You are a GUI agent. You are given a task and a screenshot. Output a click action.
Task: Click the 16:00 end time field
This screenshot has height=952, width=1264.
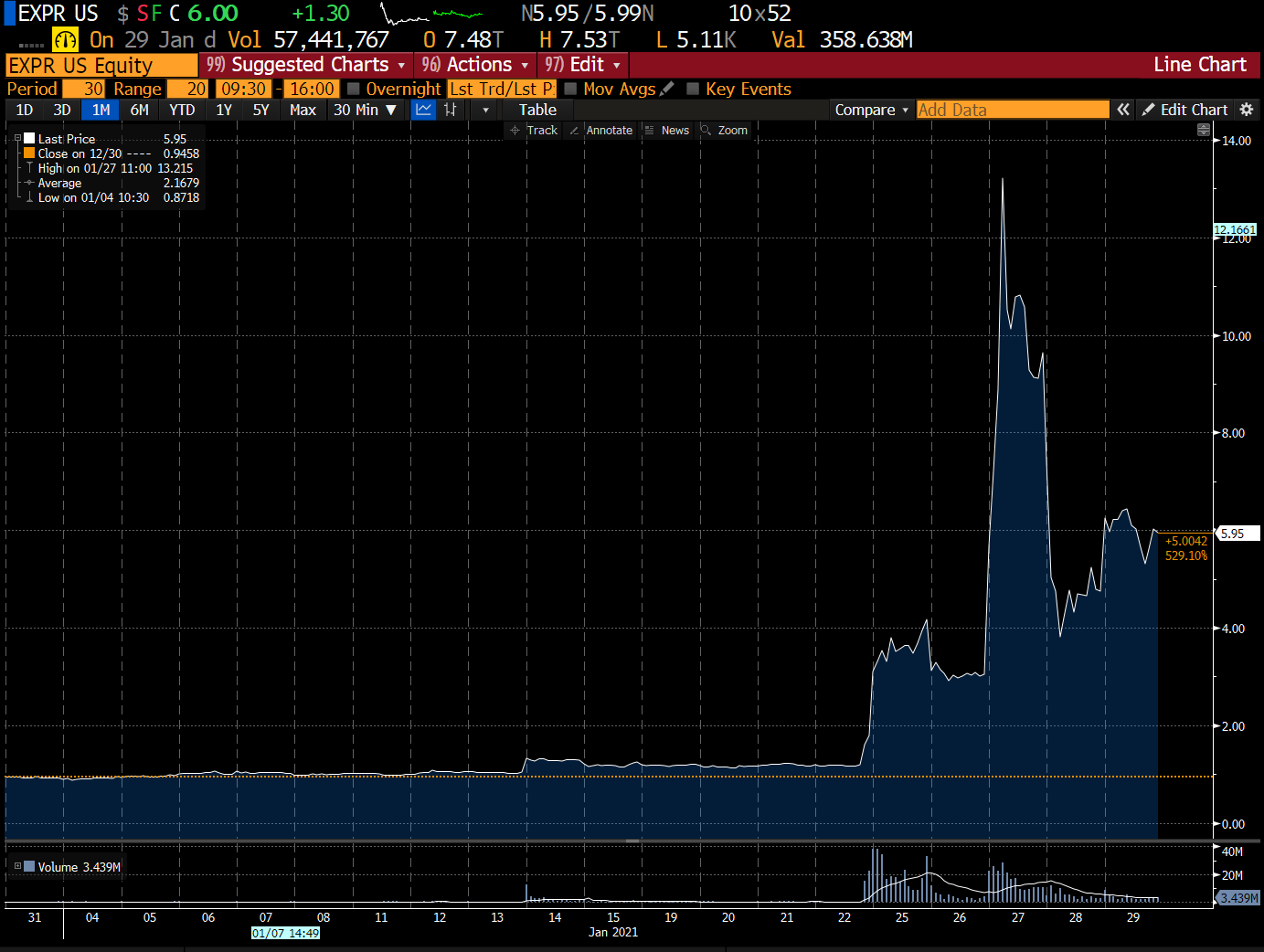(x=312, y=89)
